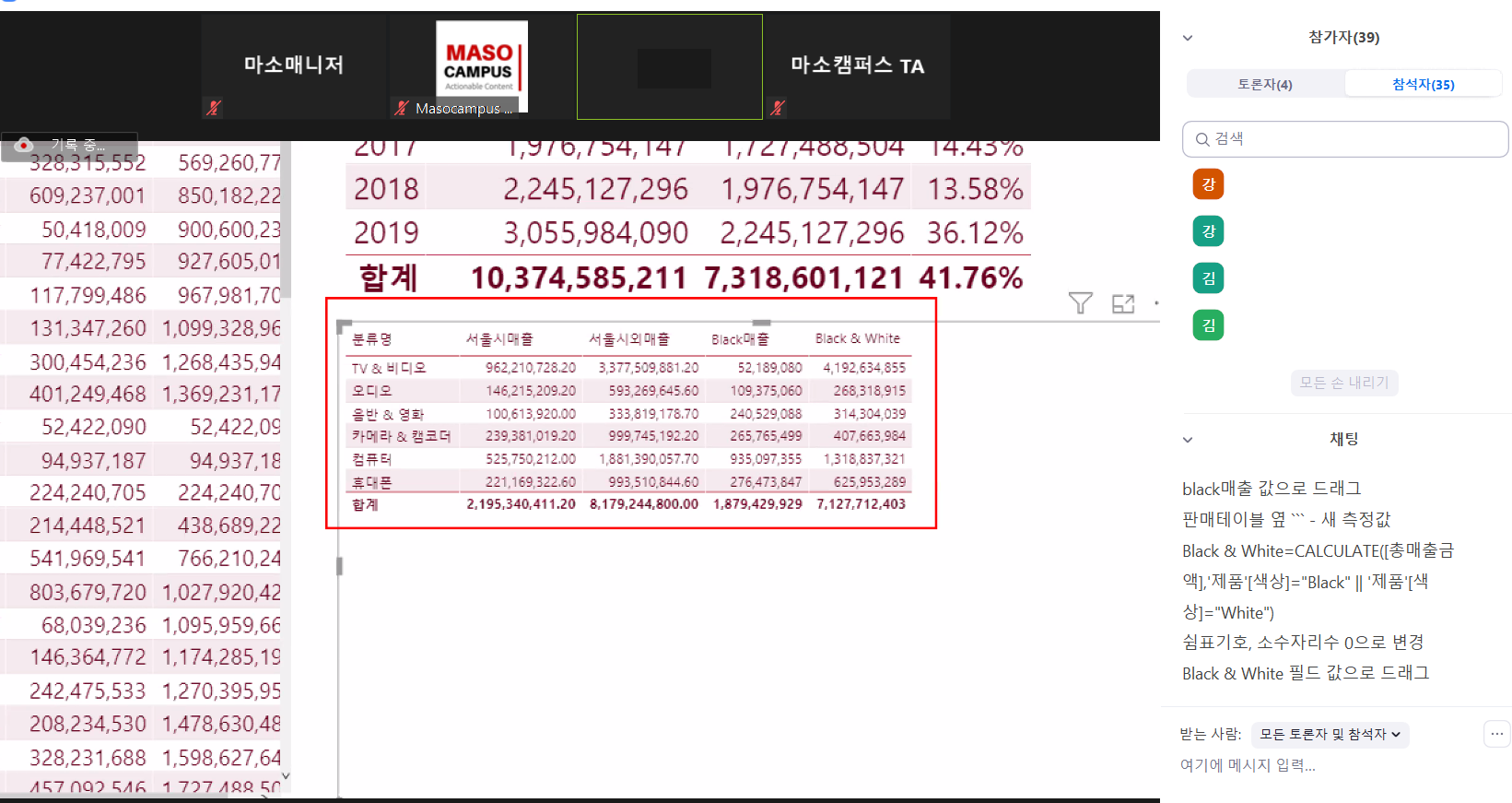
Task: Collapse the 참가자(39) panel chevron
Action: pyautogui.click(x=1188, y=38)
